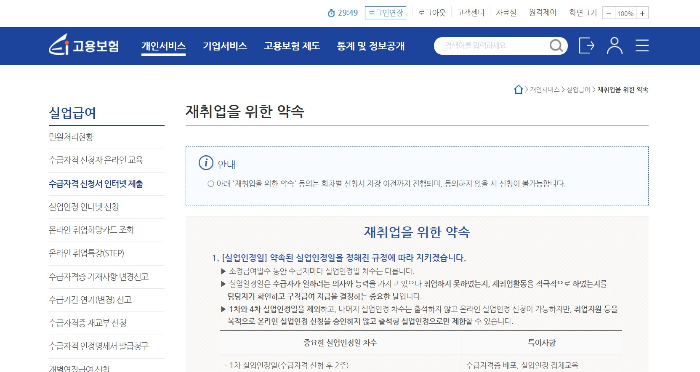Click the 특이사항 table header

pyautogui.click(x=542, y=343)
